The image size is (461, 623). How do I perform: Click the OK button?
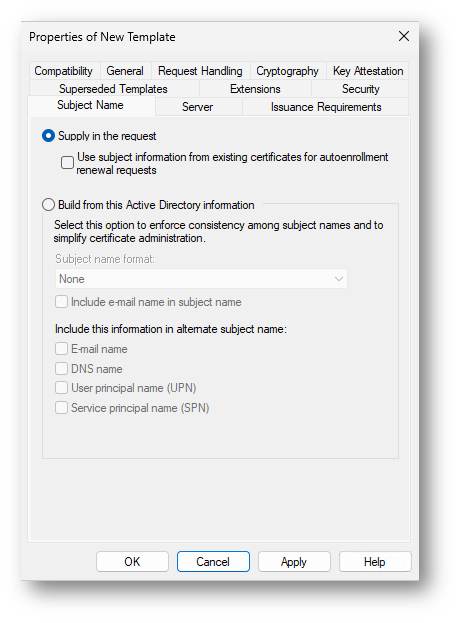coord(132,561)
